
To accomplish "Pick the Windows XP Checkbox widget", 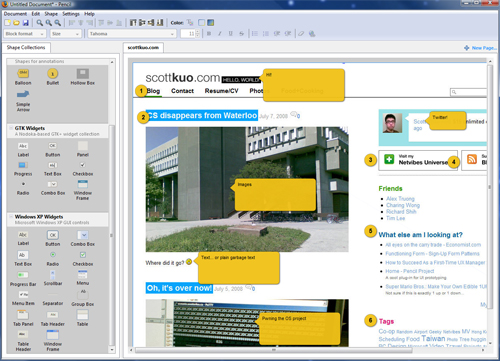I will coord(83,258).
